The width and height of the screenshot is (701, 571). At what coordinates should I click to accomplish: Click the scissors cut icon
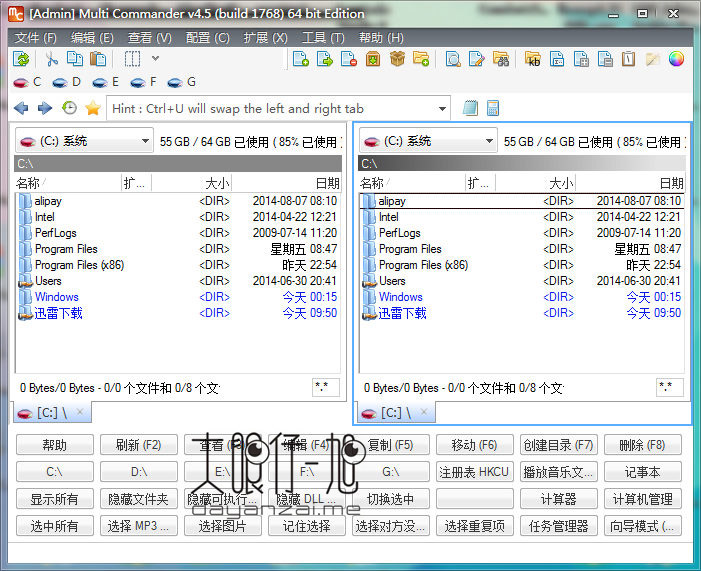point(51,59)
